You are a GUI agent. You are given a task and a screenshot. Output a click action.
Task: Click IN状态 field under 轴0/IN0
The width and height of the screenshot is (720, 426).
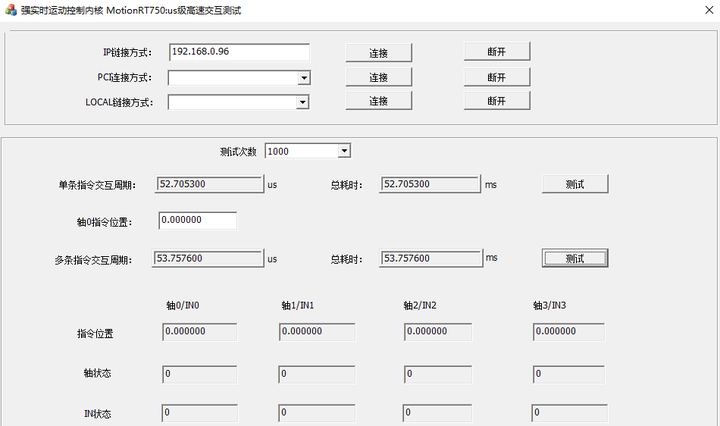(200, 413)
